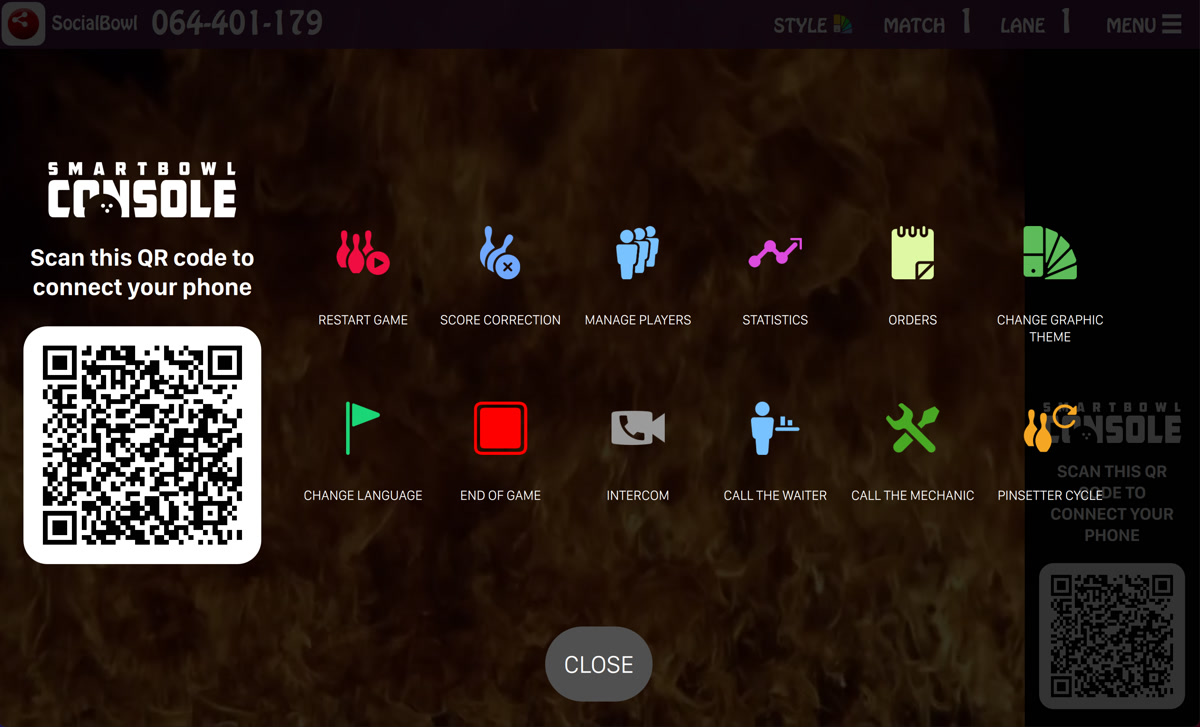The width and height of the screenshot is (1200, 727).
Task: Click the large QR code on left
Action: [142, 445]
